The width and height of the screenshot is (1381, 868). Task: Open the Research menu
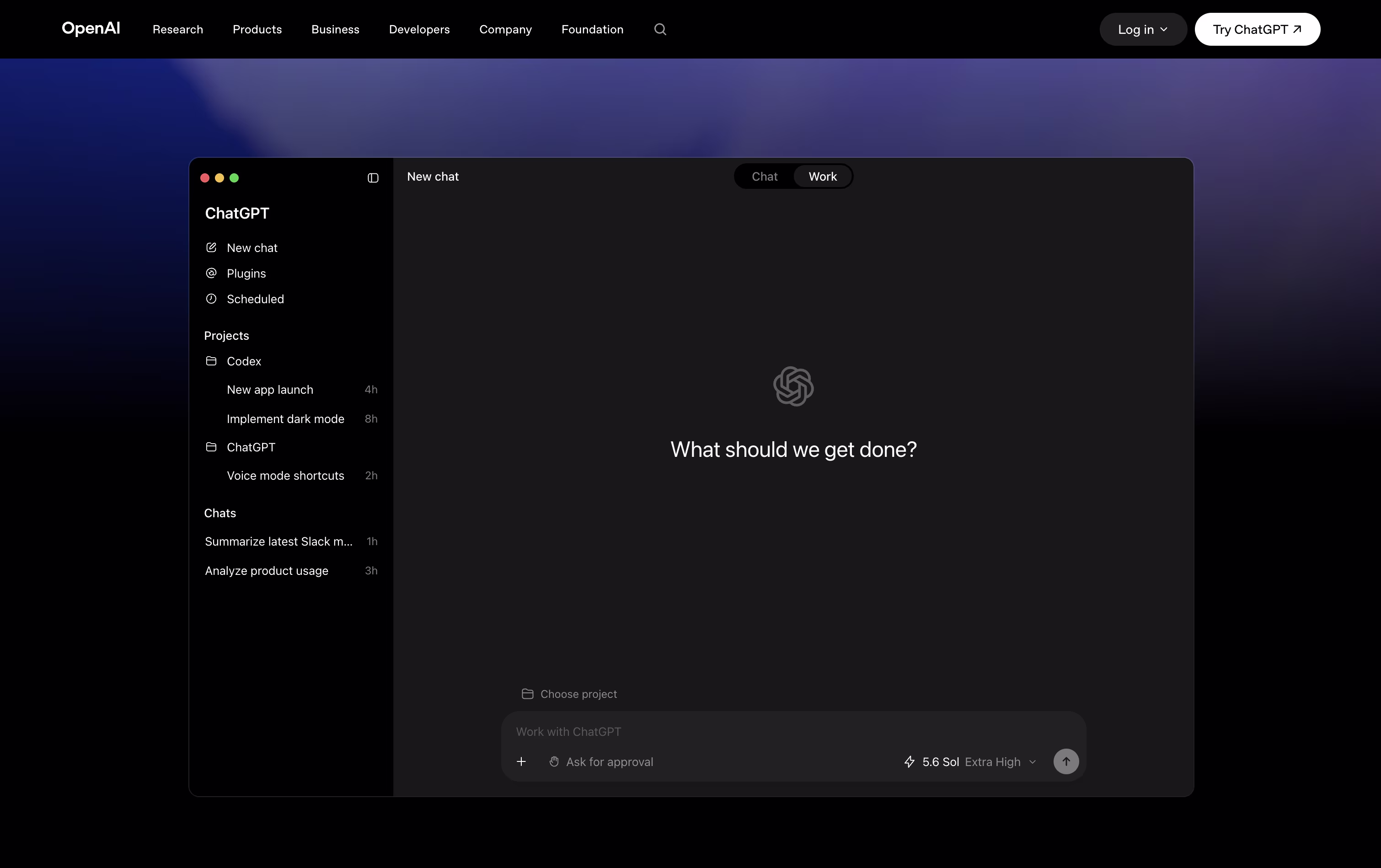(x=178, y=29)
